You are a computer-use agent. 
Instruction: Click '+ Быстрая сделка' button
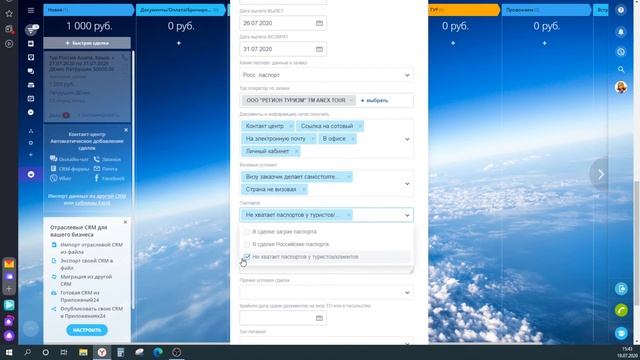tap(87, 43)
